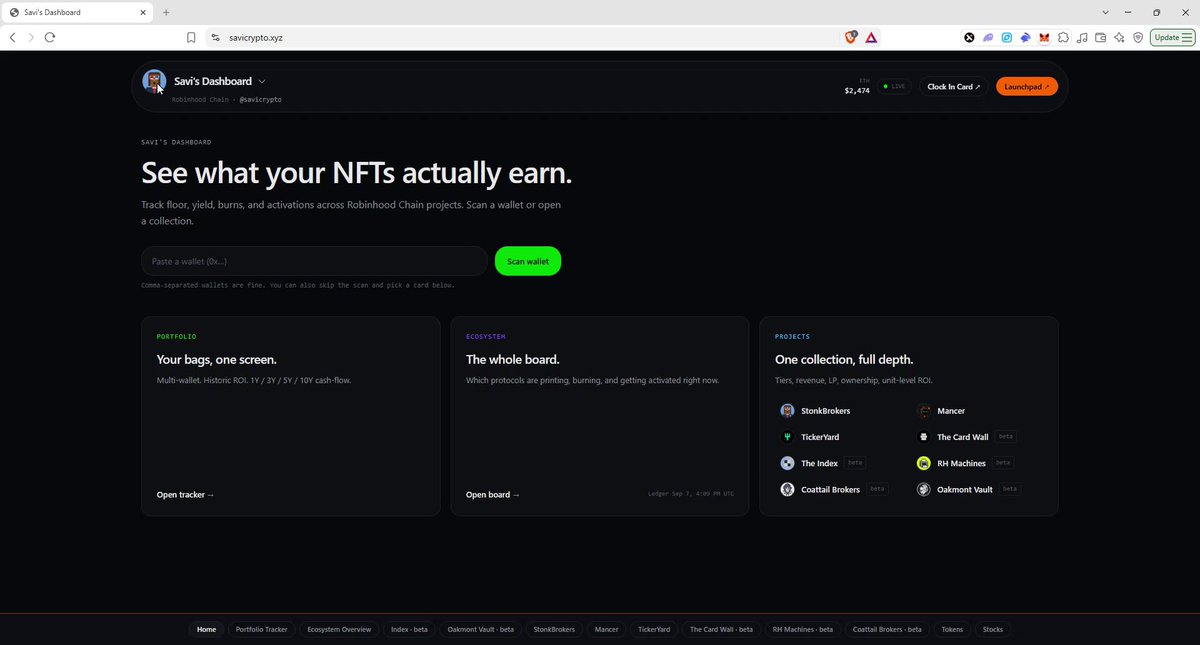Click the StonkBrokers avatar in Projects card
Viewport: 1200px width, 645px height.
787,411
